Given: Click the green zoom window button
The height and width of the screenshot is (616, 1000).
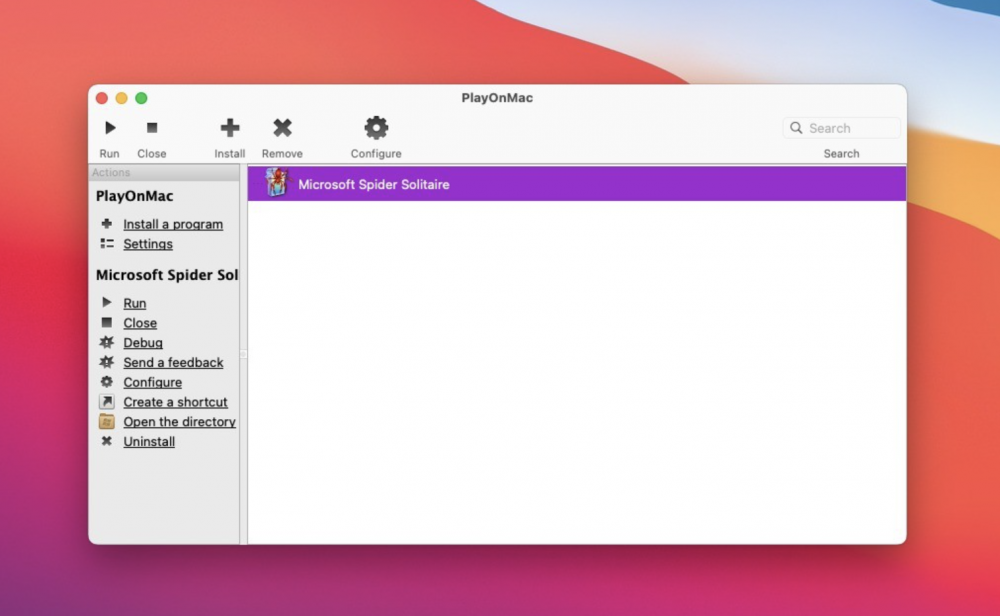Looking at the screenshot, I should pos(141,98).
